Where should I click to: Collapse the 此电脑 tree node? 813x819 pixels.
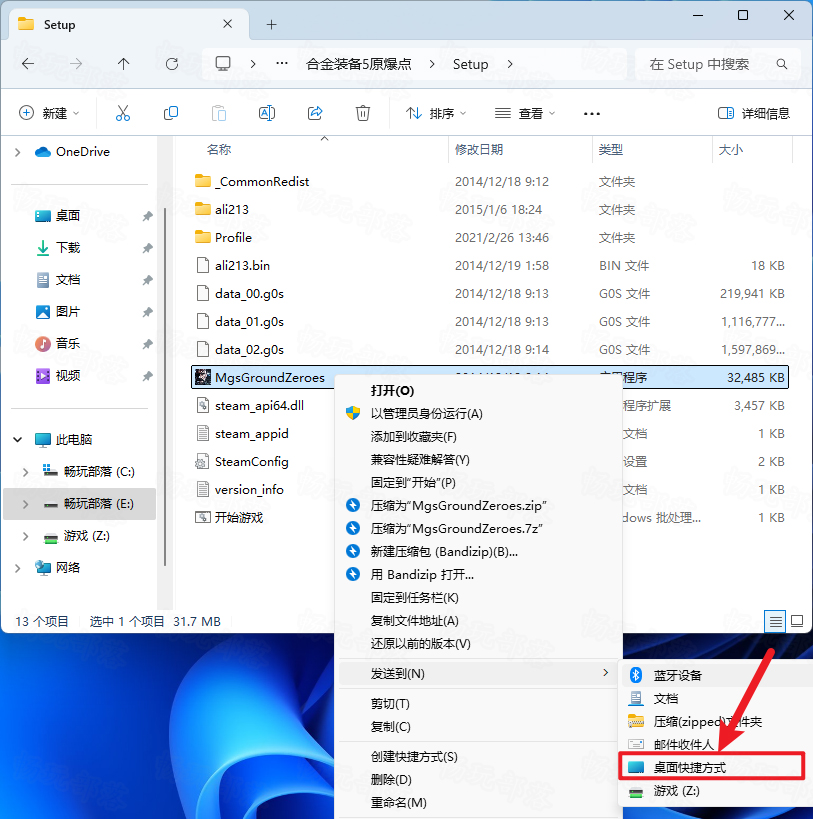pyautogui.click(x=18, y=440)
